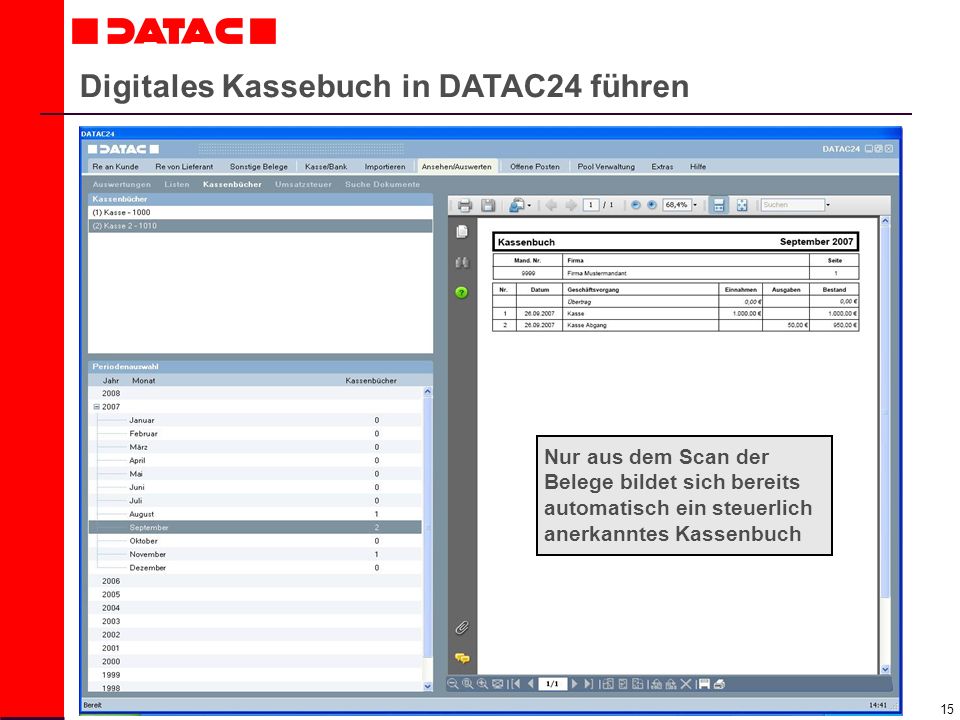Save the document using the top toolbar disk icon
The height and width of the screenshot is (720, 960).
coord(488,205)
